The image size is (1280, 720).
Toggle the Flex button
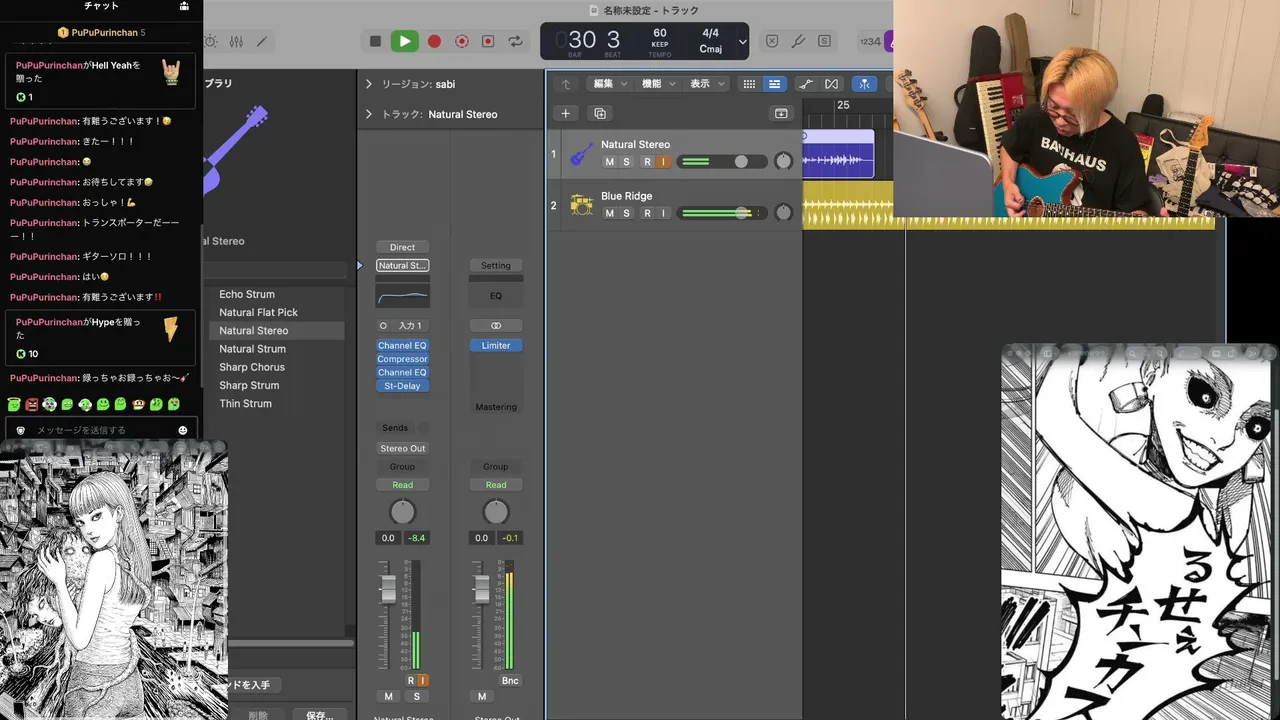click(x=831, y=84)
